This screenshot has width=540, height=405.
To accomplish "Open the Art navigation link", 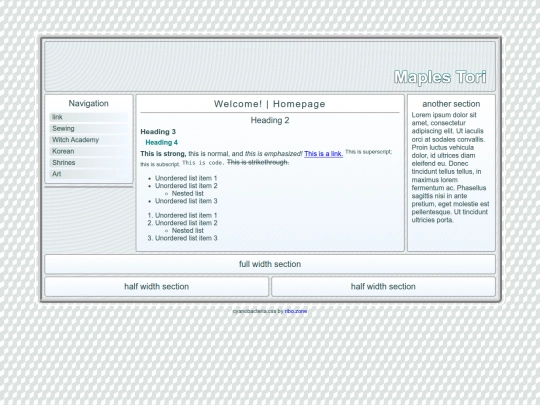I will pos(89,174).
